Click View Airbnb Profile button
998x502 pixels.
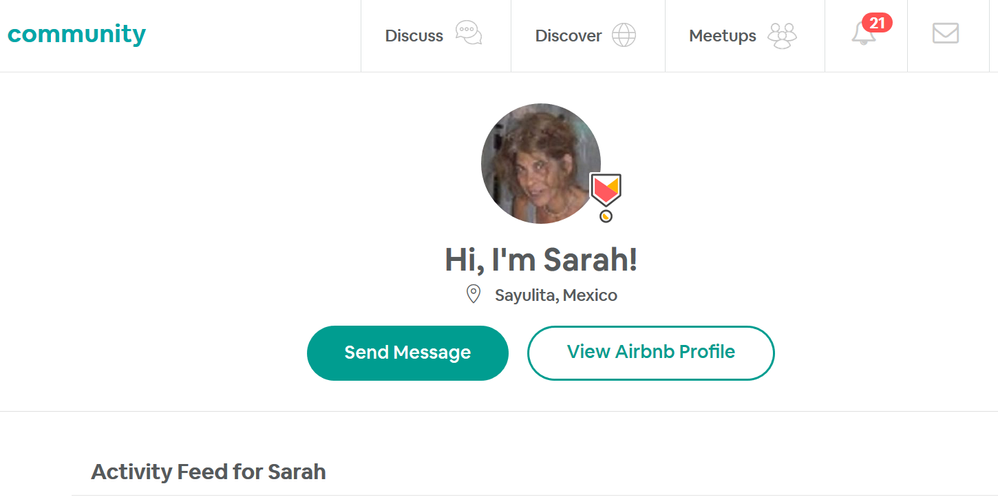click(x=651, y=352)
